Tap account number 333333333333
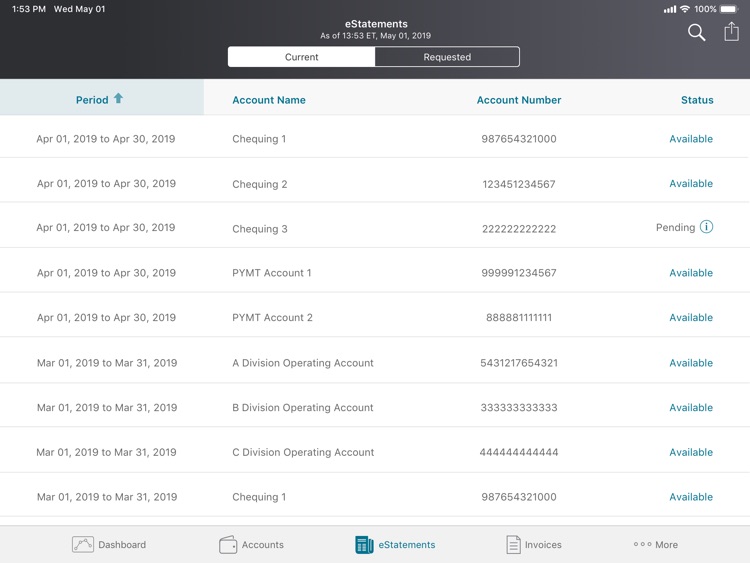 click(x=519, y=408)
